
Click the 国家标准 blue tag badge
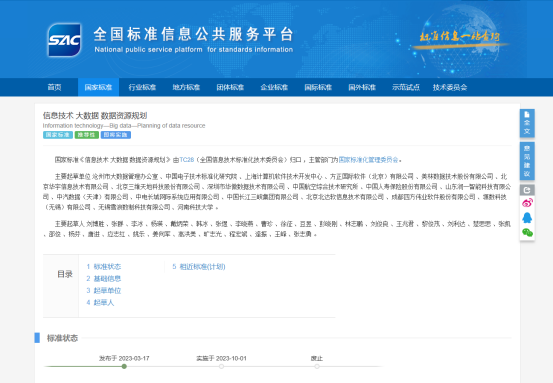(x=58, y=135)
